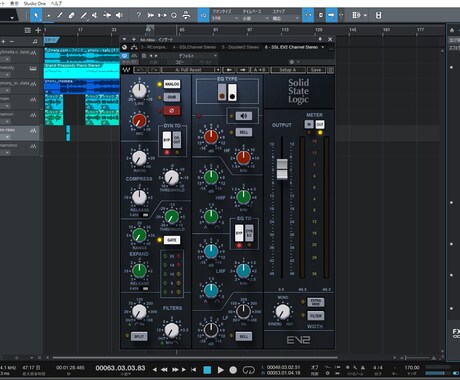
Task: Toggle the Snap arrow button in toolbar
Action: [331, 15]
